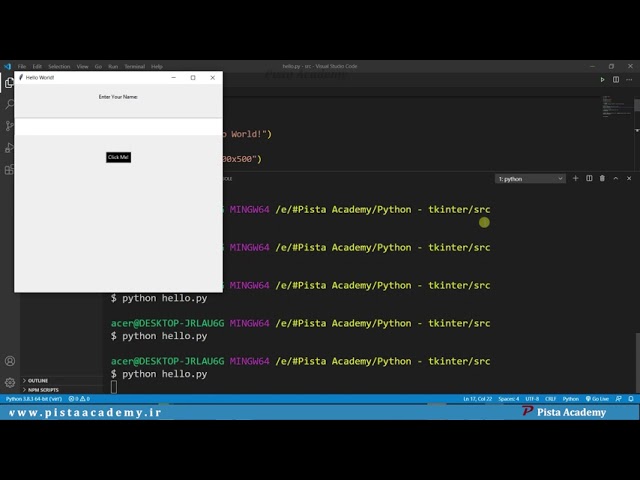Open the Manage gear icon
The image size is (640, 480).
[x=10, y=382]
